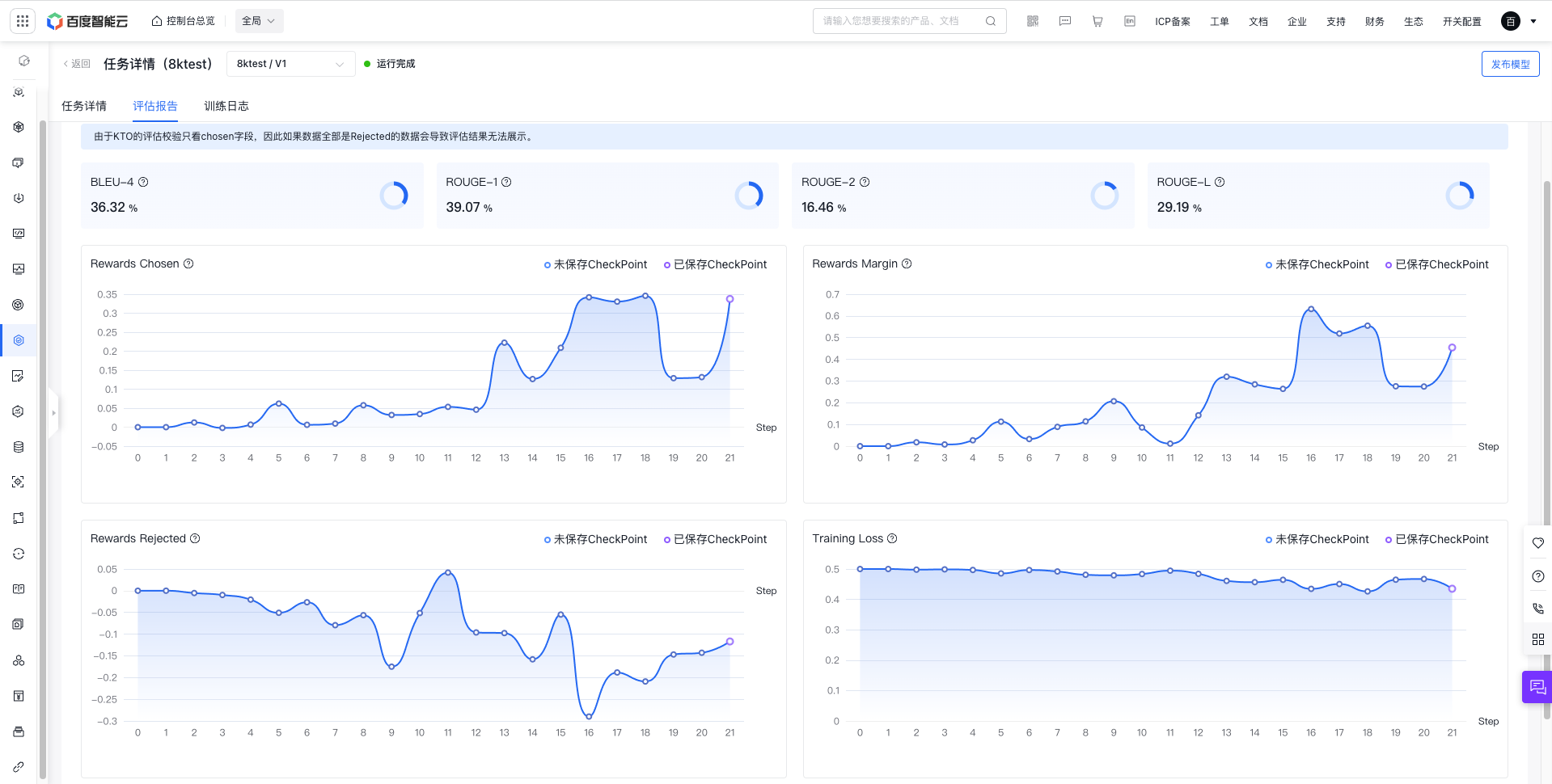Toggle 已保存CheckPoint legend in Training Loss
Image resolution: width=1552 pixels, height=784 pixels.
point(1436,539)
